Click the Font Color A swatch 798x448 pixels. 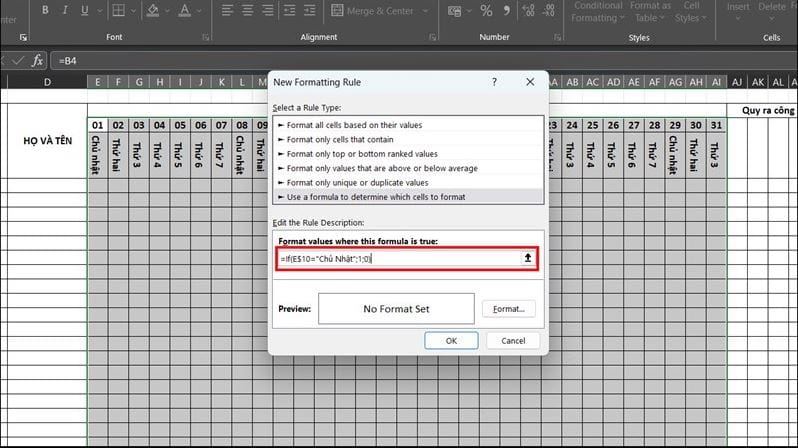[185, 10]
